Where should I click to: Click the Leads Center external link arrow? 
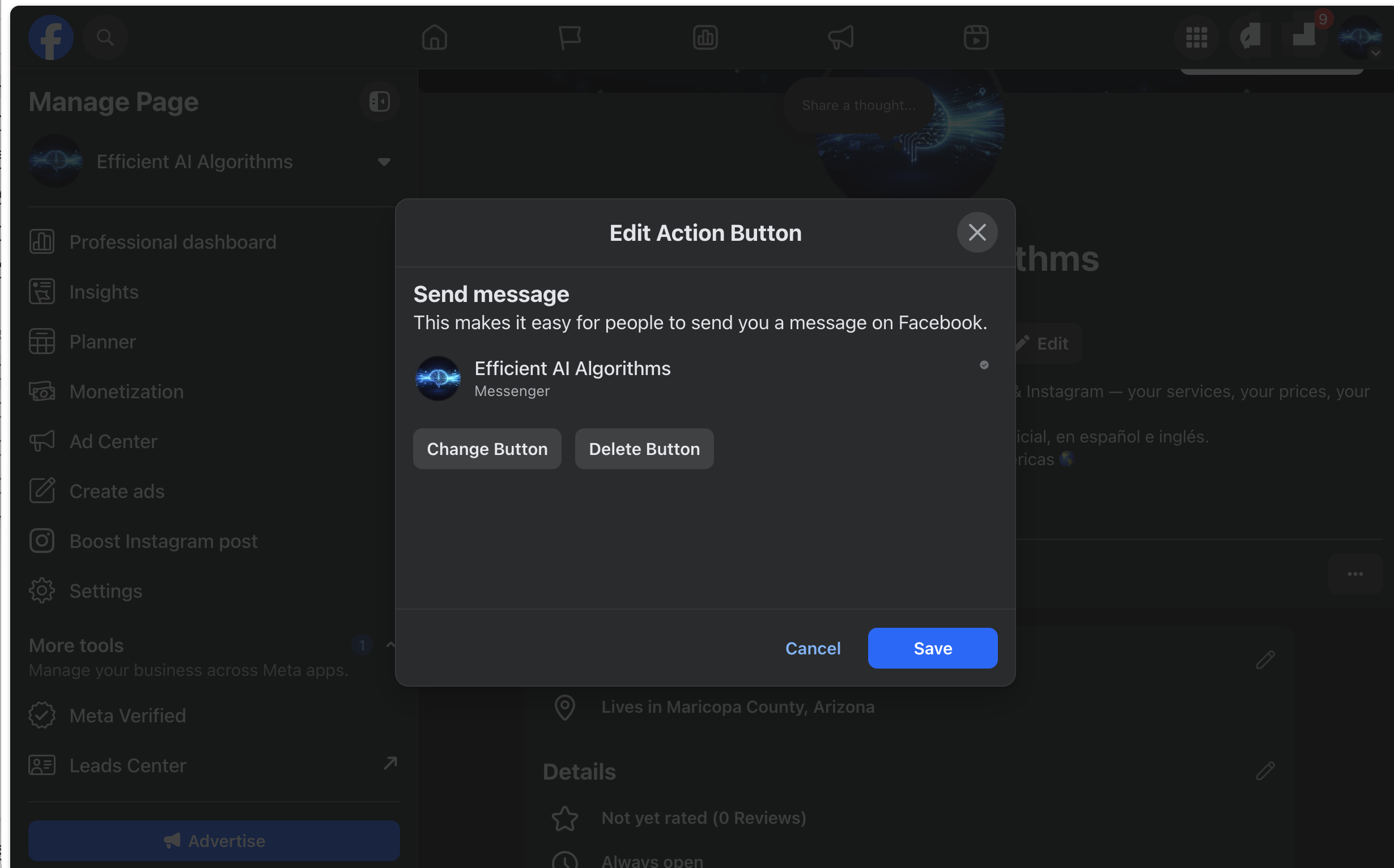coord(390,763)
